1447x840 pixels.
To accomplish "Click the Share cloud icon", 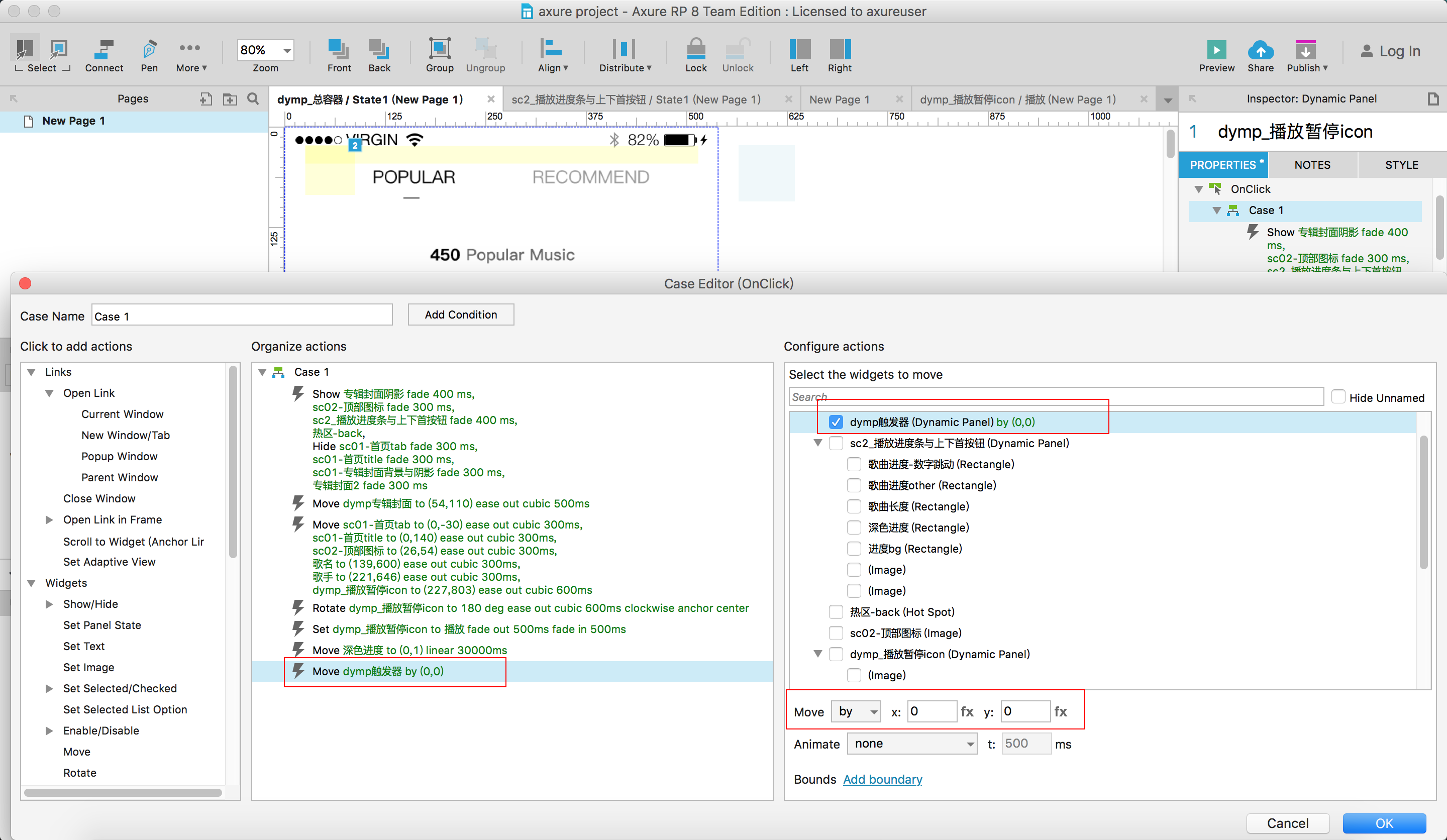I will point(1260,51).
